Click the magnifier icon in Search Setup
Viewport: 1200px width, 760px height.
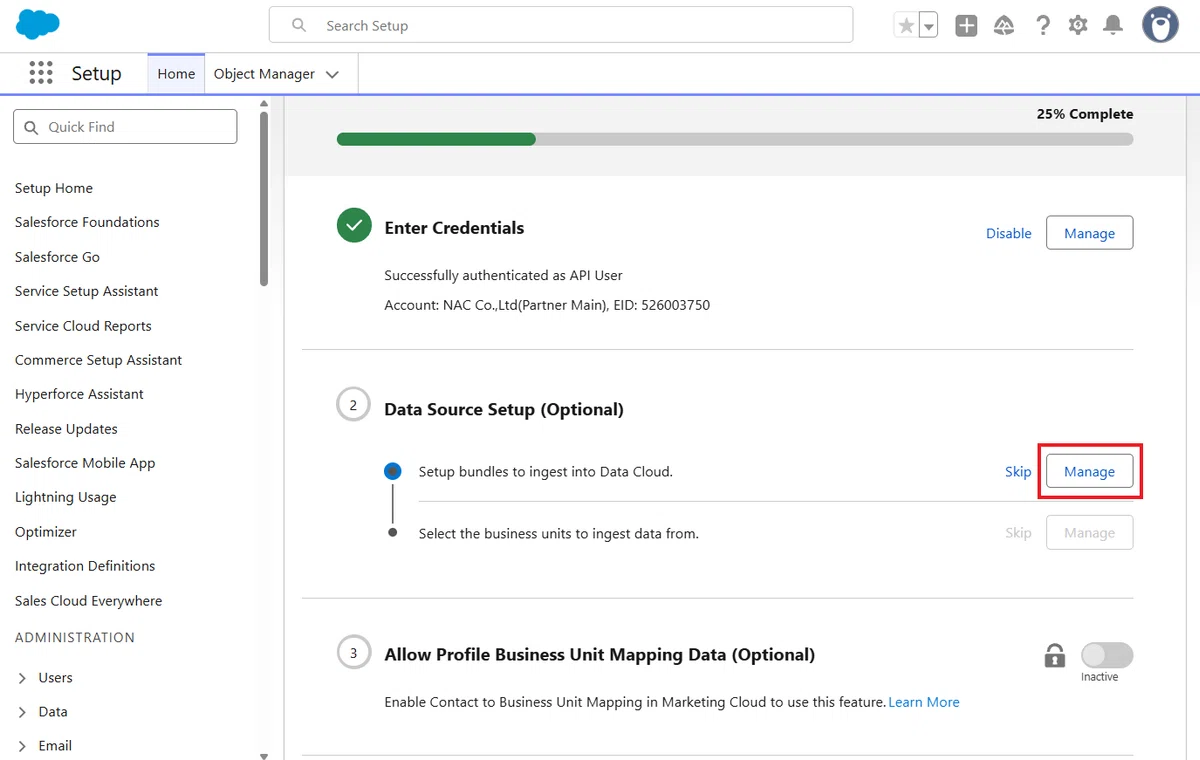pos(299,25)
